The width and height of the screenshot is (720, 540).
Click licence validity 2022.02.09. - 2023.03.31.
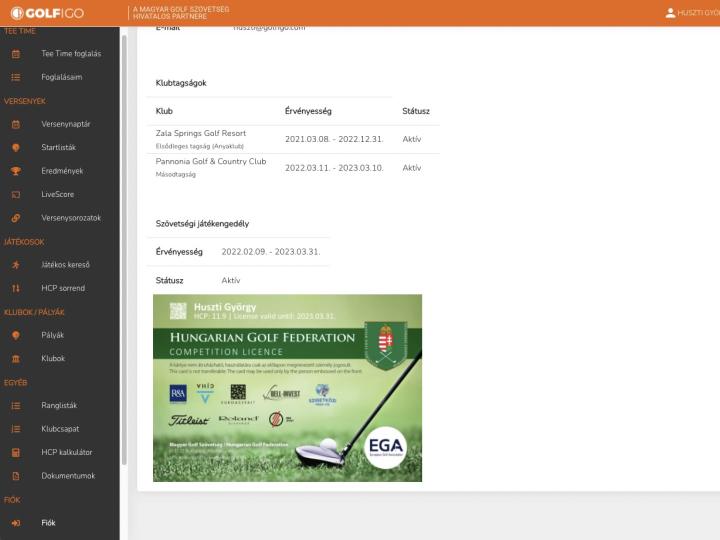tap(271, 252)
